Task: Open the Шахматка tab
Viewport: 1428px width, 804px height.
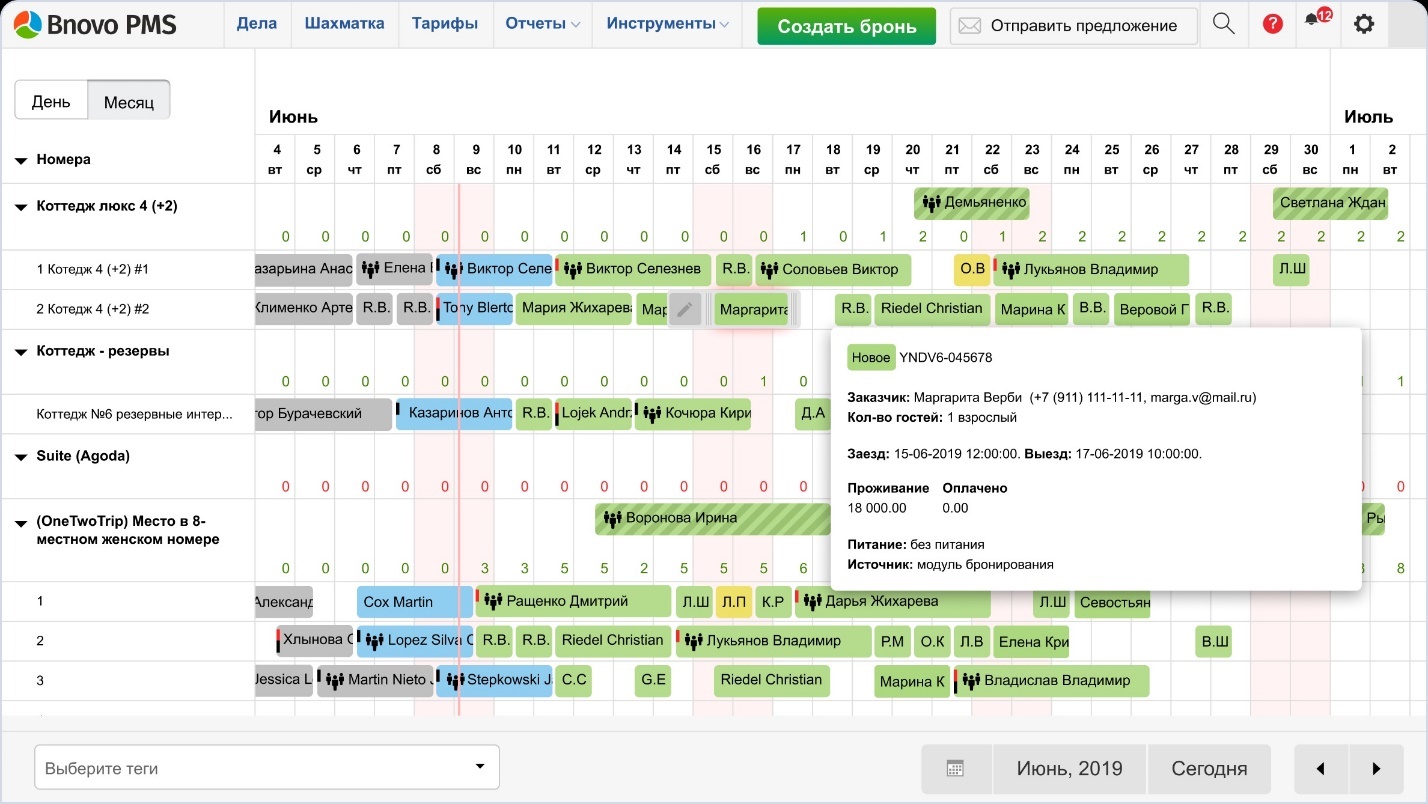Action: click(x=344, y=24)
